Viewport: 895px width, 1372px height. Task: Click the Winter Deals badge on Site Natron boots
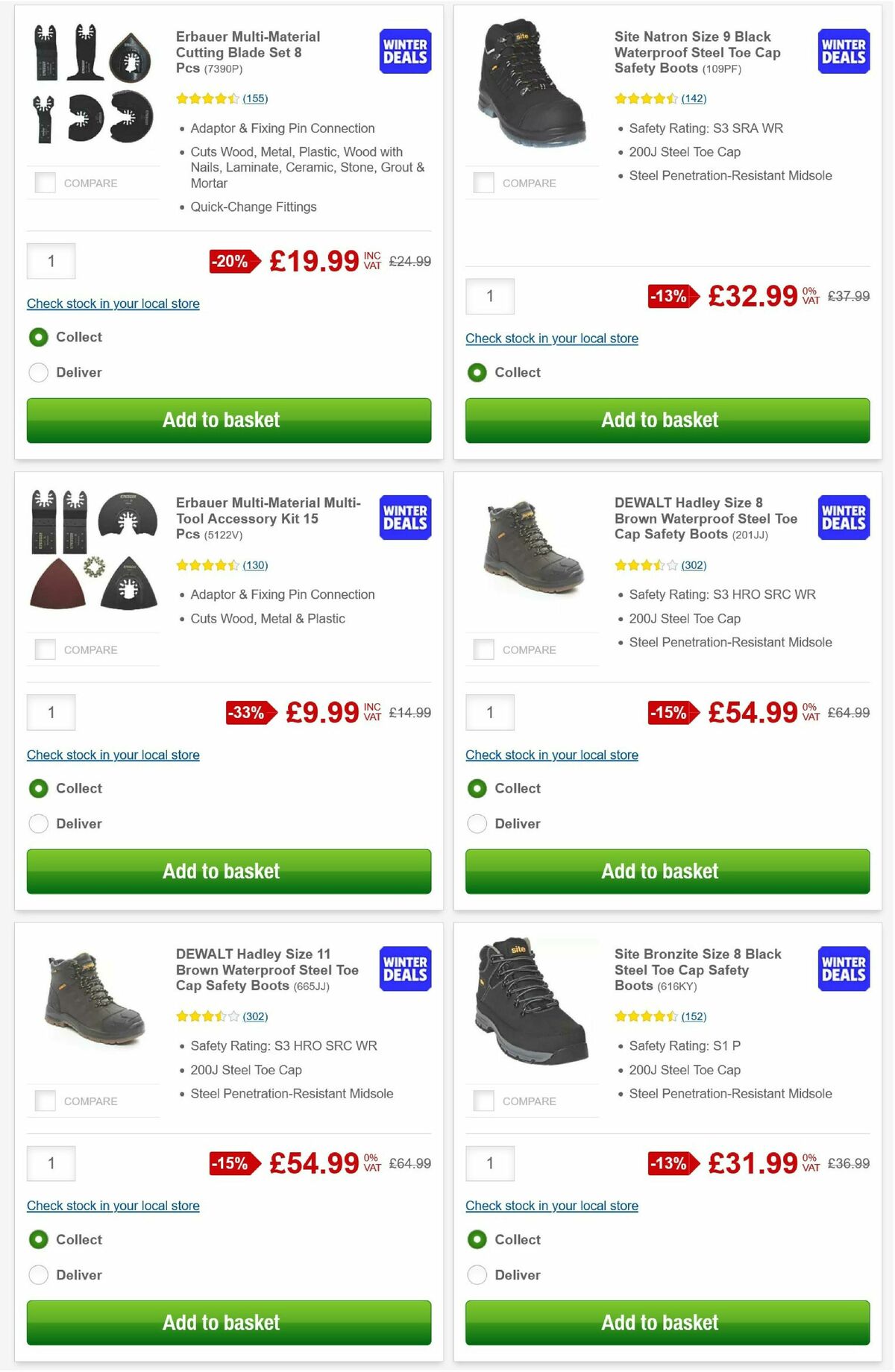point(843,51)
